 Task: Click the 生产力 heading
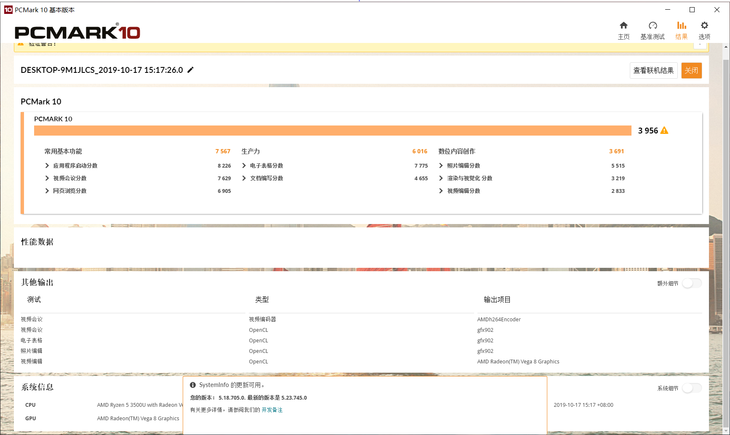250,151
